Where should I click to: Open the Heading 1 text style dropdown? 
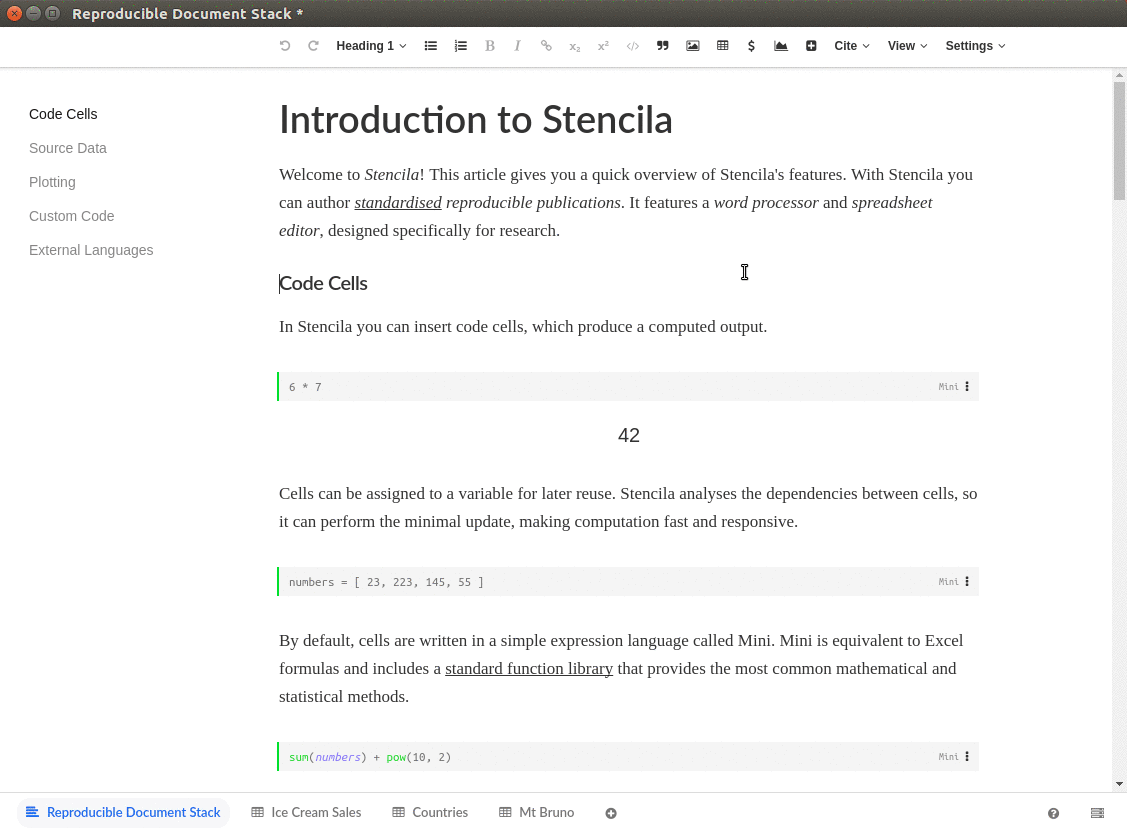tap(372, 45)
